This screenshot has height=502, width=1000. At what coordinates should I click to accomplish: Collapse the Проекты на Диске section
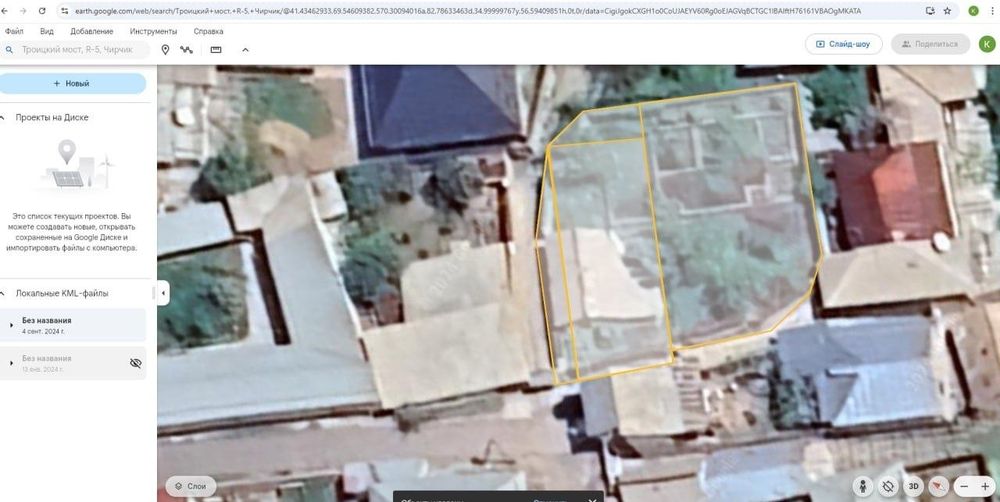click(x=2, y=117)
